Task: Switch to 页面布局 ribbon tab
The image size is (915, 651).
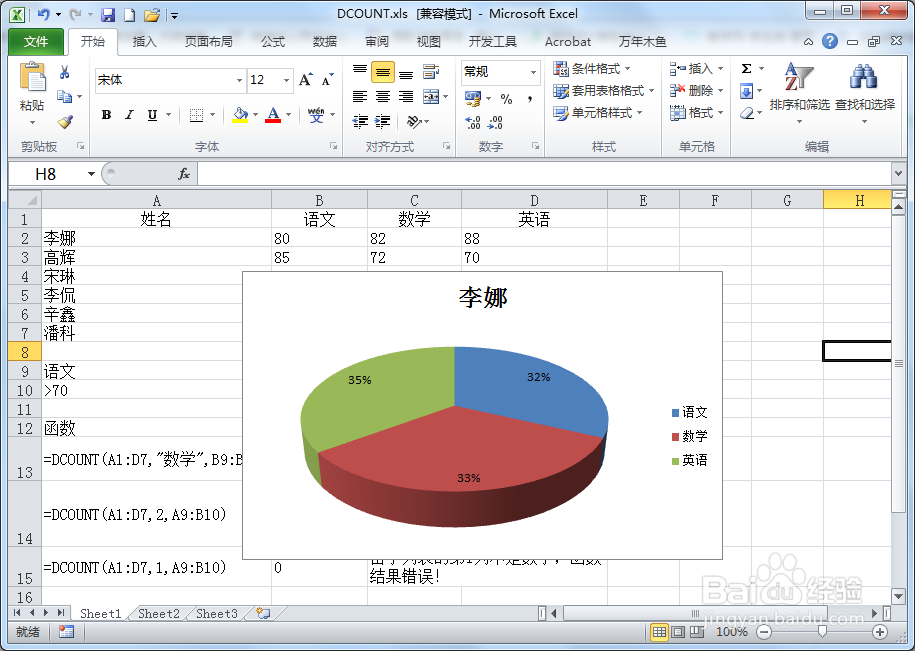Action: pos(208,41)
